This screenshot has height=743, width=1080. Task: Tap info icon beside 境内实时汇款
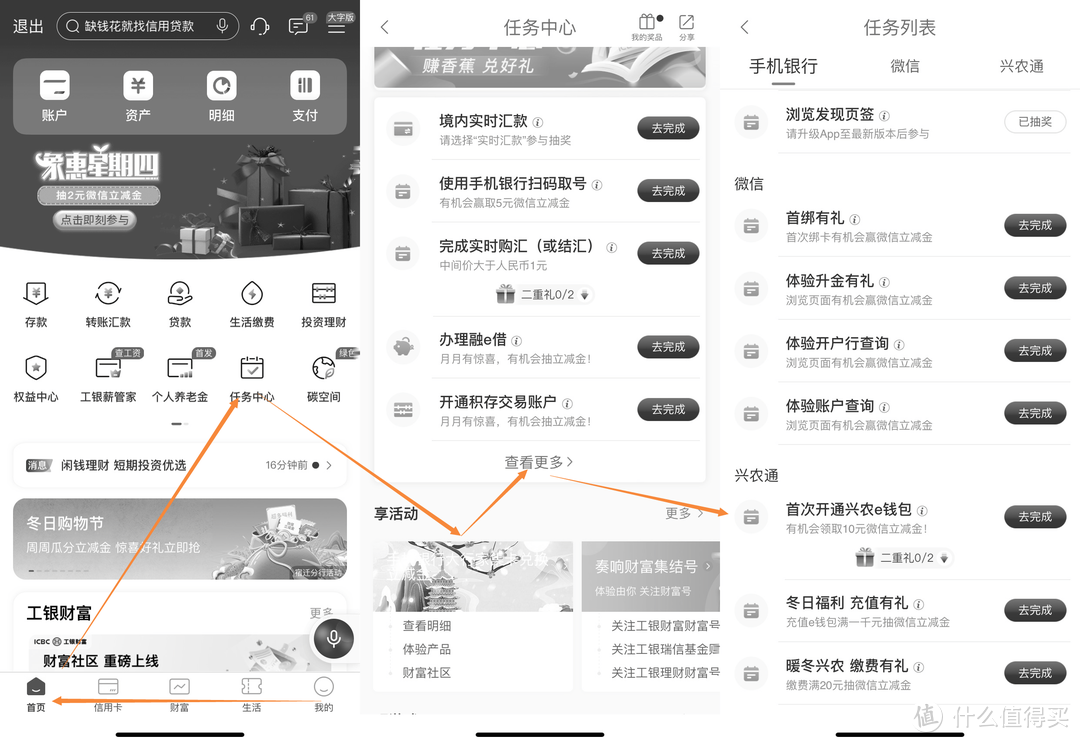pos(538,122)
